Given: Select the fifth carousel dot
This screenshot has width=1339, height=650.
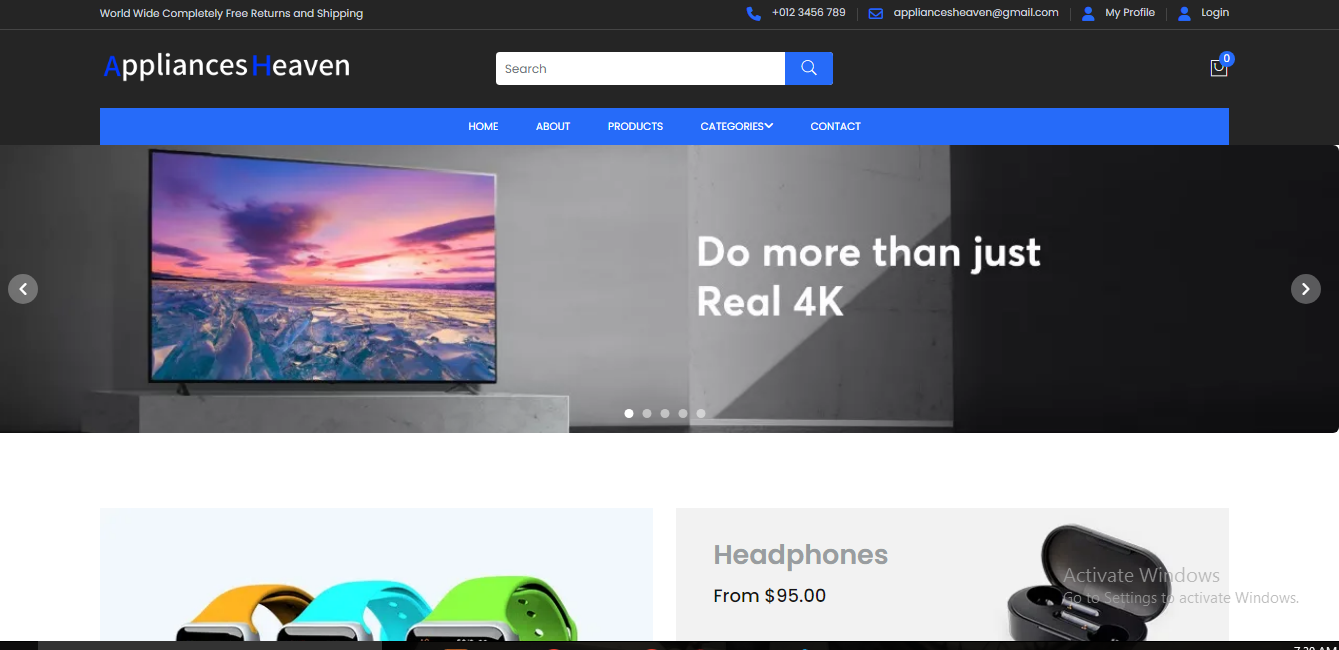Looking at the screenshot, I should (x=701, y=413).
